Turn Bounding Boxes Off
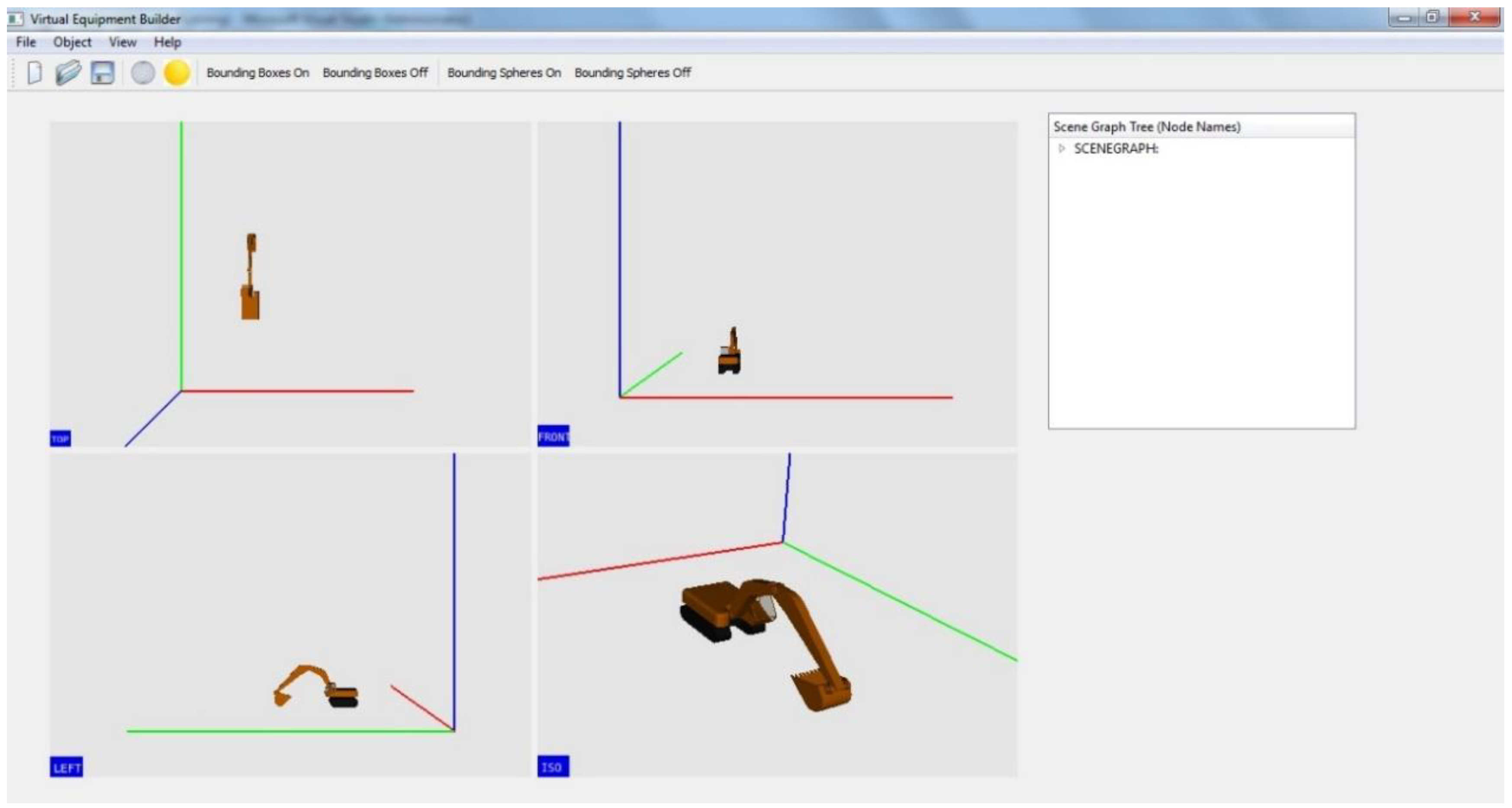 tap(375, 73)
